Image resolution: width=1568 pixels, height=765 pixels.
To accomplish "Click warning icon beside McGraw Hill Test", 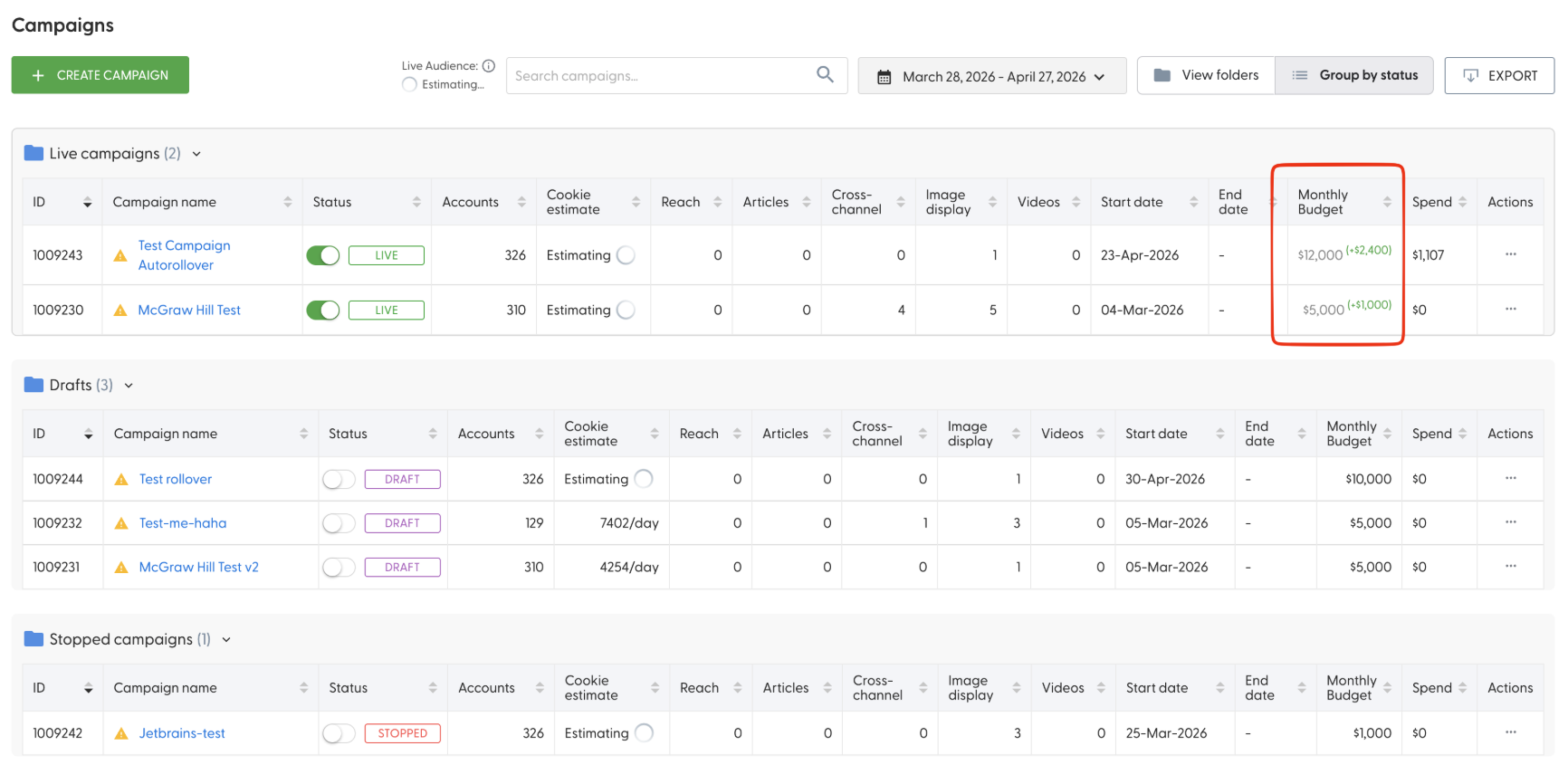I will coord(120,311).
